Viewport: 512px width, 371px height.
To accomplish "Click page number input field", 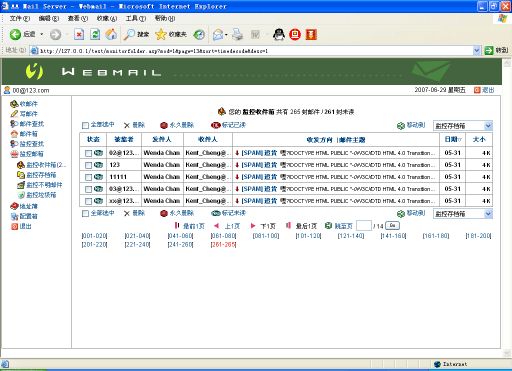I will pos(364,226).
